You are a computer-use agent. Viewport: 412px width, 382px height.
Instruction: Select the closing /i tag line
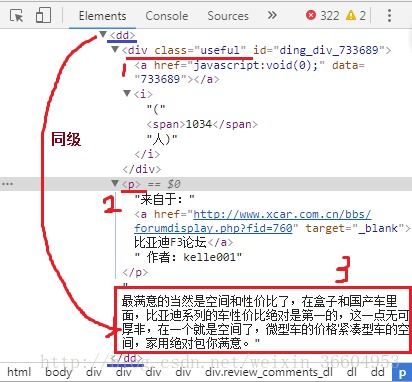tap(147, 154)
